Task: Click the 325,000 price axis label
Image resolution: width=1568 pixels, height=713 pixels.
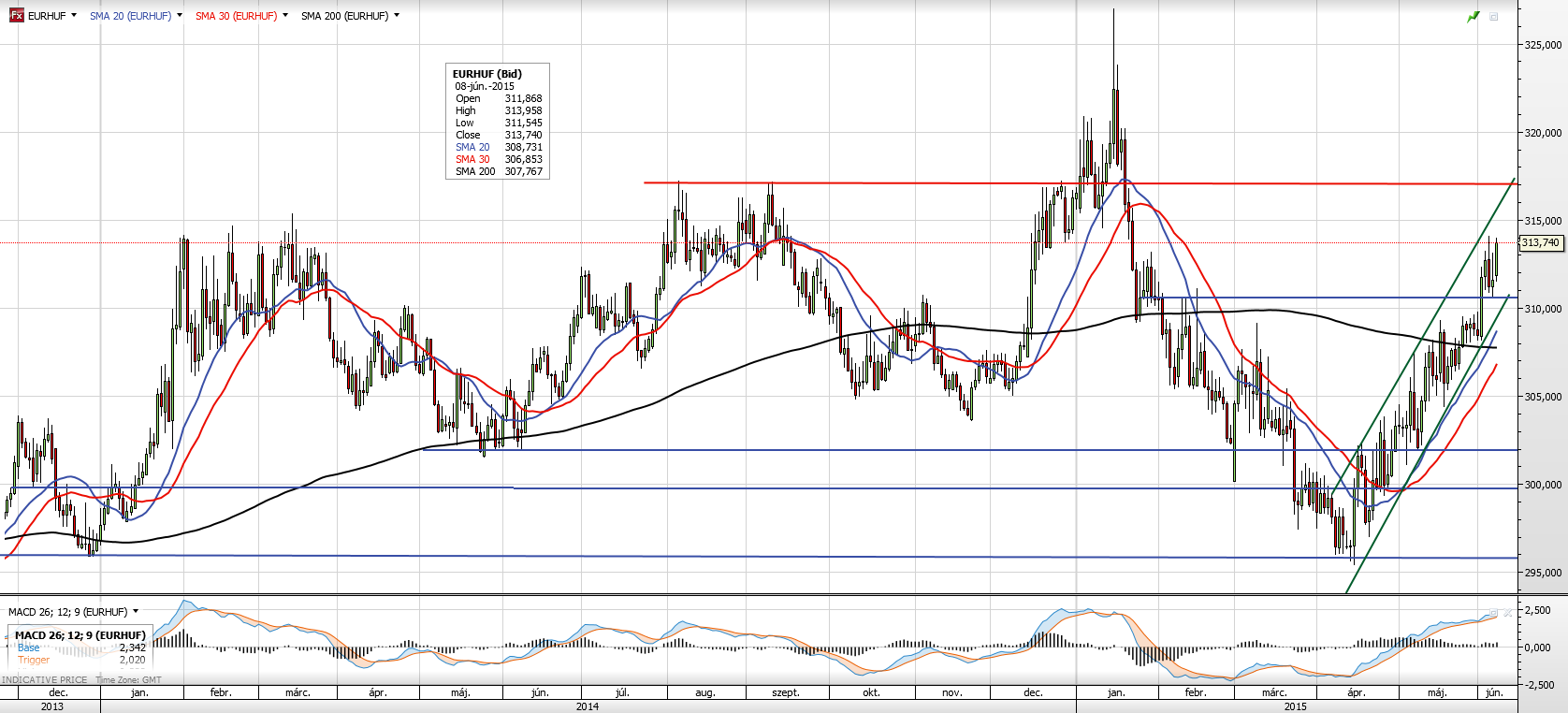Action: tap(1543, 45)
